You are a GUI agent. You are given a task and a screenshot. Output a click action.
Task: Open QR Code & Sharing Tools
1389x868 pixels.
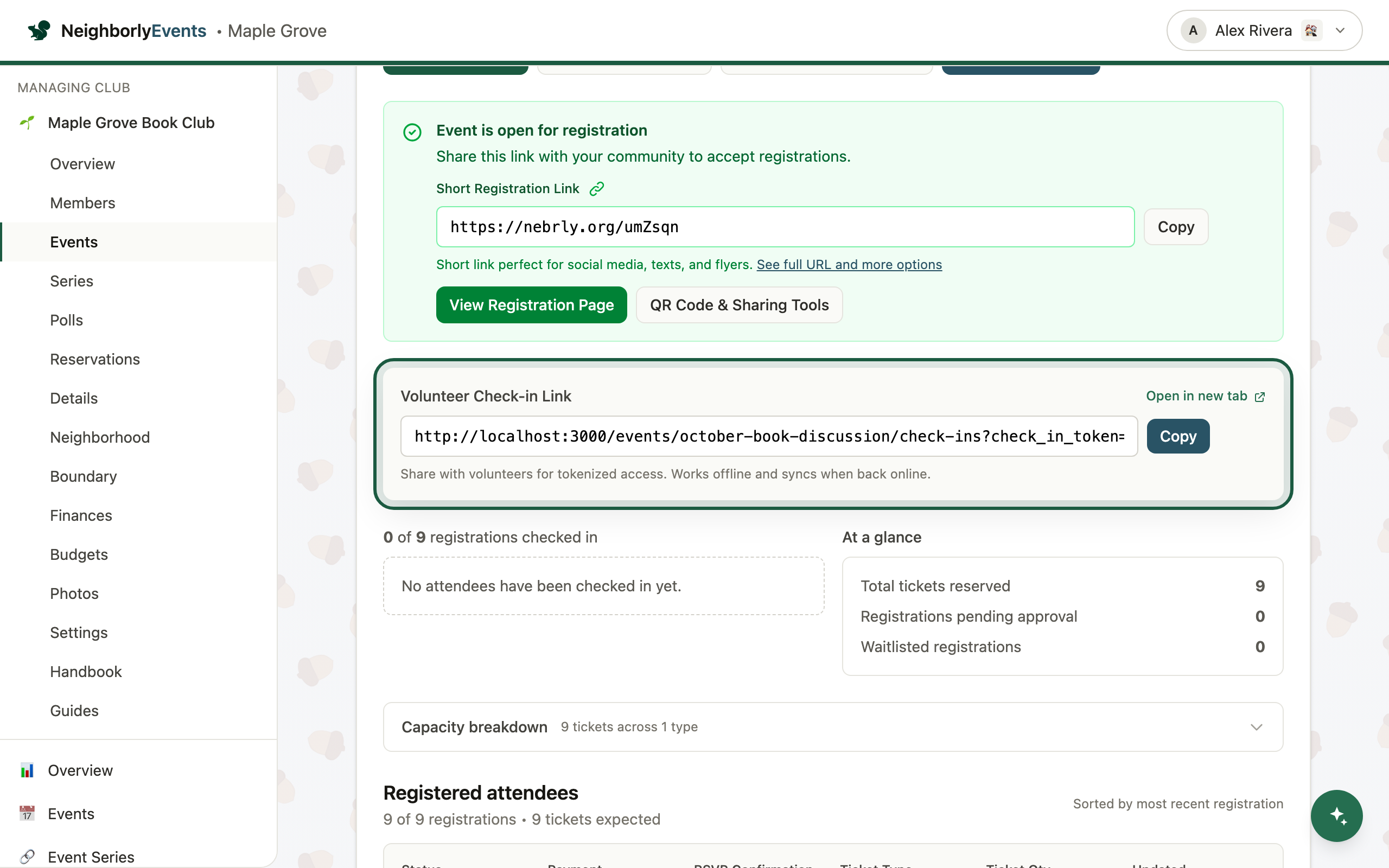740,305
